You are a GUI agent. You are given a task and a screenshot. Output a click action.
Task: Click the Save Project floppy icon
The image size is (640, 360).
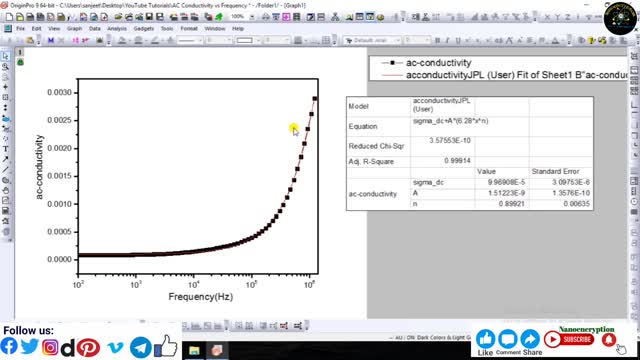(x=149, y=17)
